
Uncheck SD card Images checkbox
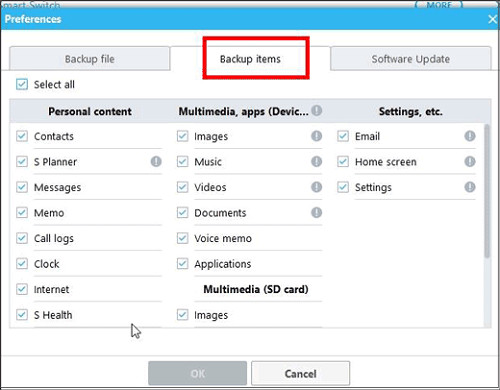point(182,314)
